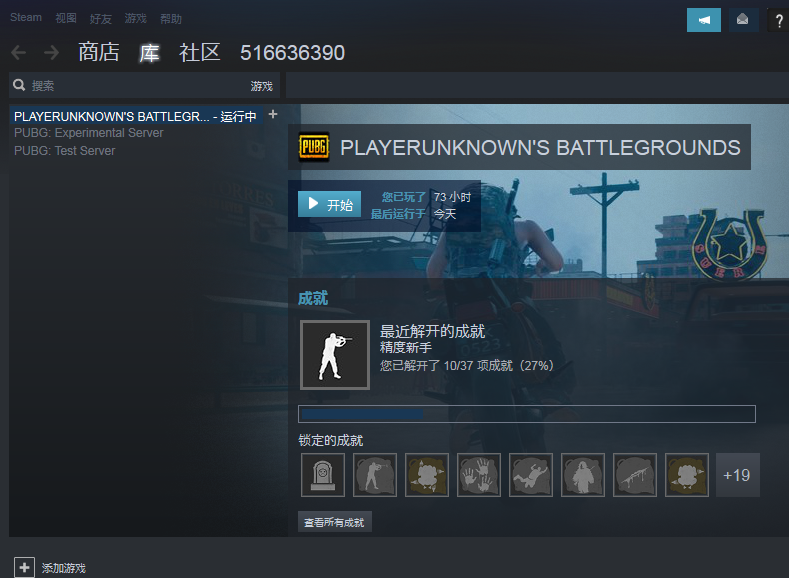Open the 视图 menu

pos(66,19)
